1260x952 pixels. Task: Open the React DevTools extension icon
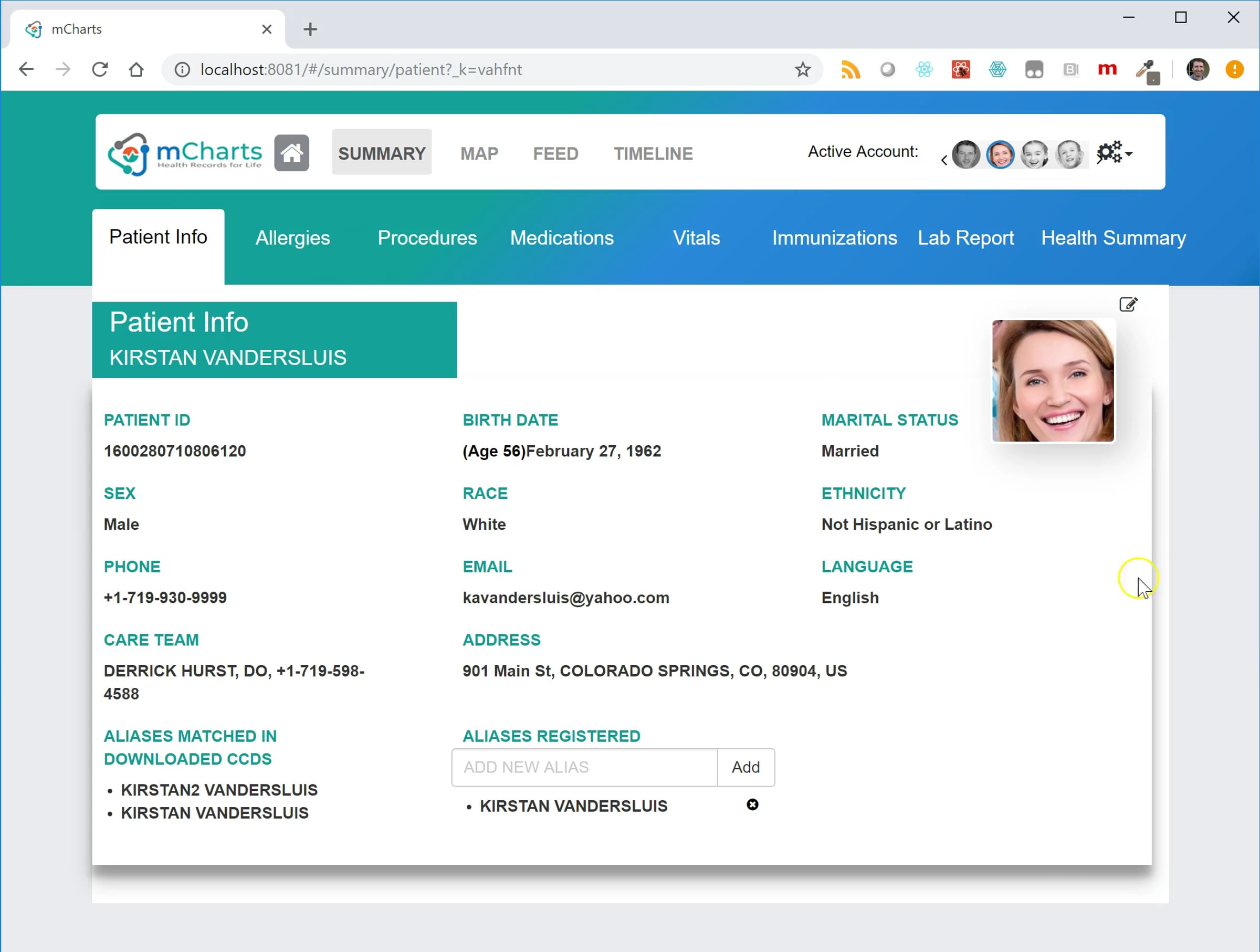click(924, 69)
